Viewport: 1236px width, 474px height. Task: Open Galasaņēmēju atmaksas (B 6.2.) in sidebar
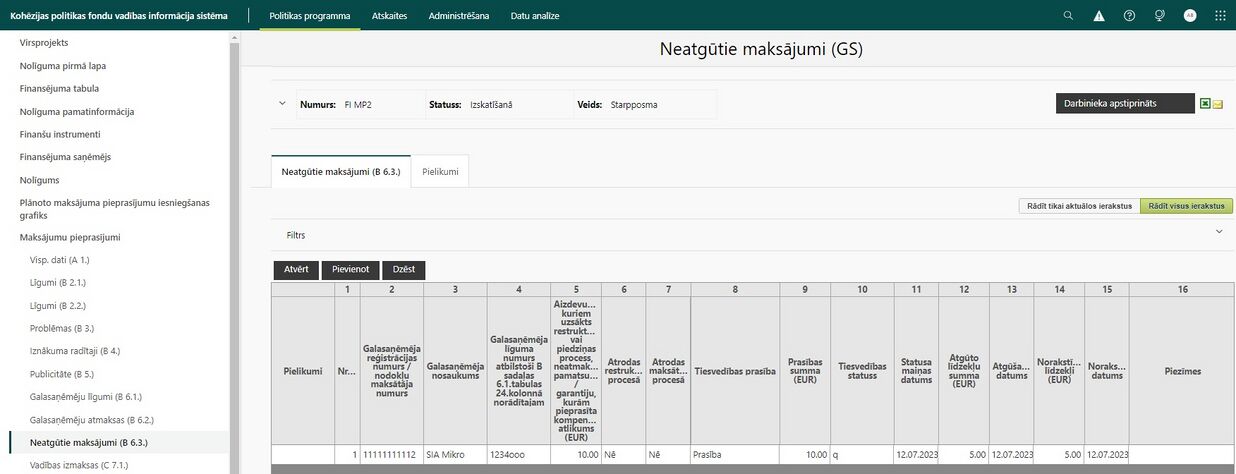click(92, 419)
